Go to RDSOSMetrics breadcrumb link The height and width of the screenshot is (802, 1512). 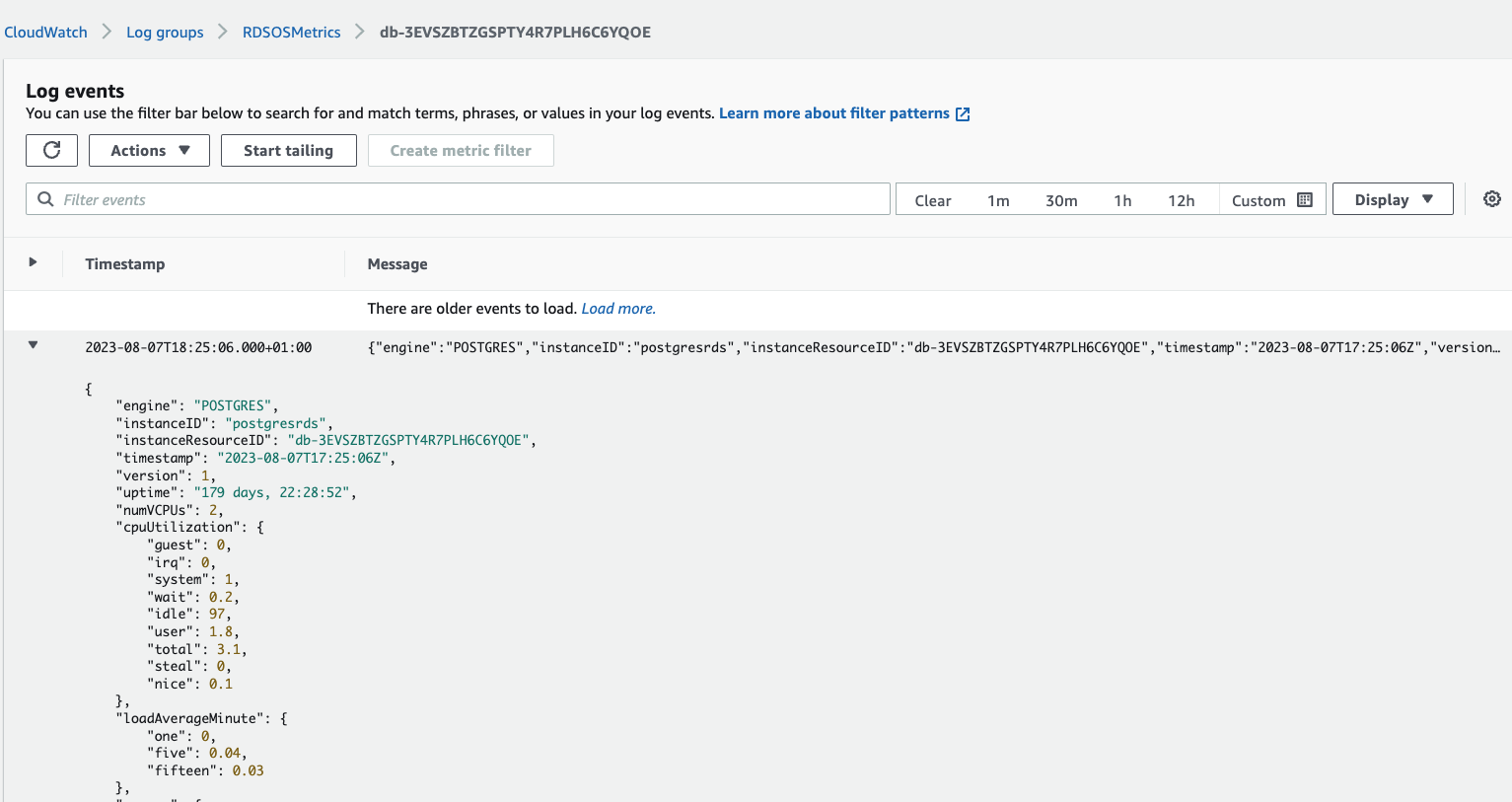(x=291, y=33)
